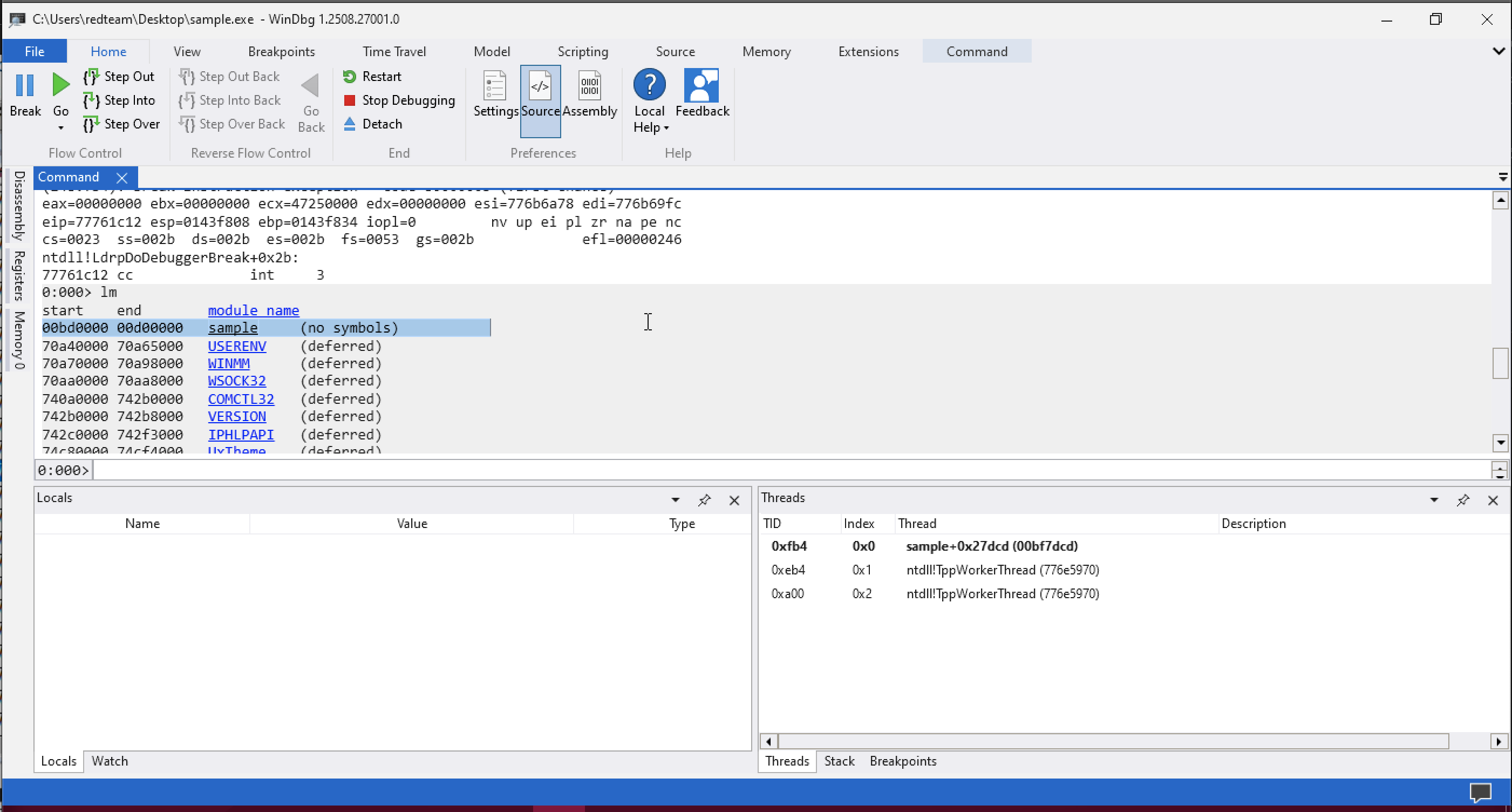Open Threads panel options dropdown arrow
Image resolution: width=1512 pixels, height=812 pixels.
[1434, 500]
